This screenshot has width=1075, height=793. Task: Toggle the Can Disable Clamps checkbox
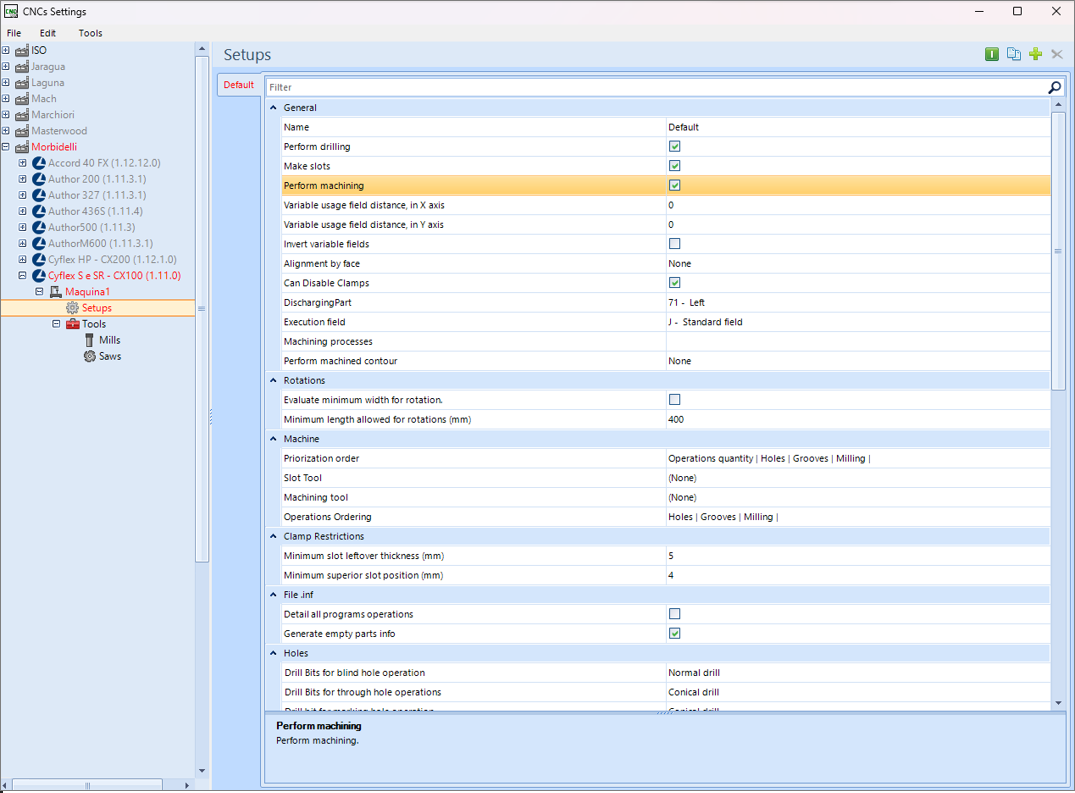(x=675, y=283)
